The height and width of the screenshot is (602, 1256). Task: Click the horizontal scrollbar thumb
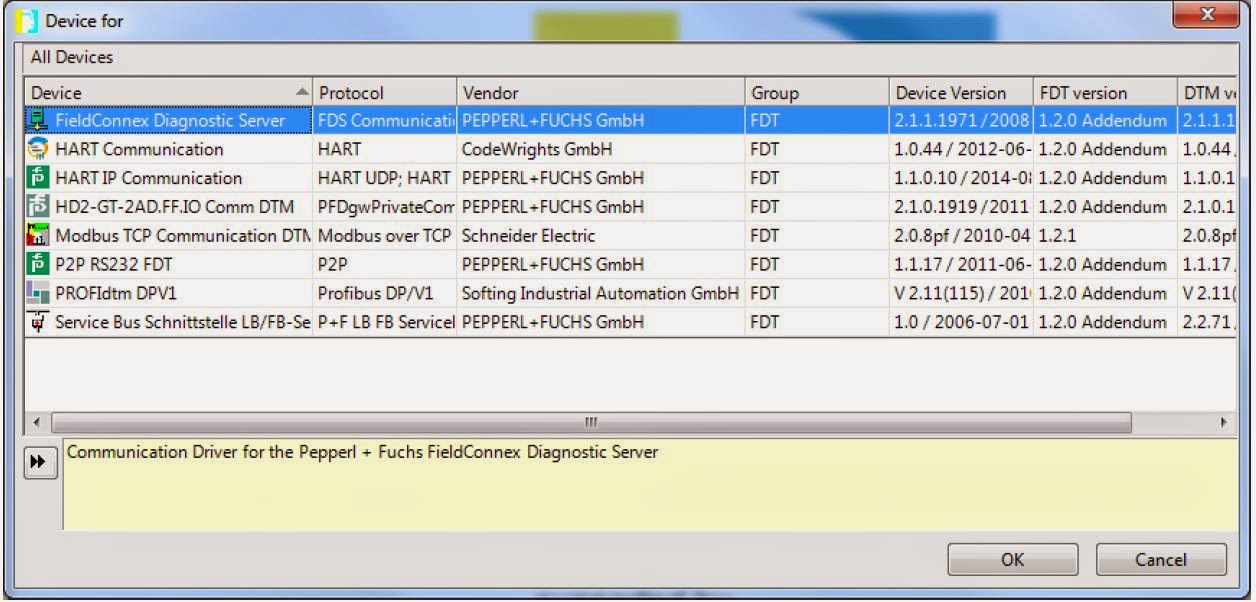tap(591, 422)
